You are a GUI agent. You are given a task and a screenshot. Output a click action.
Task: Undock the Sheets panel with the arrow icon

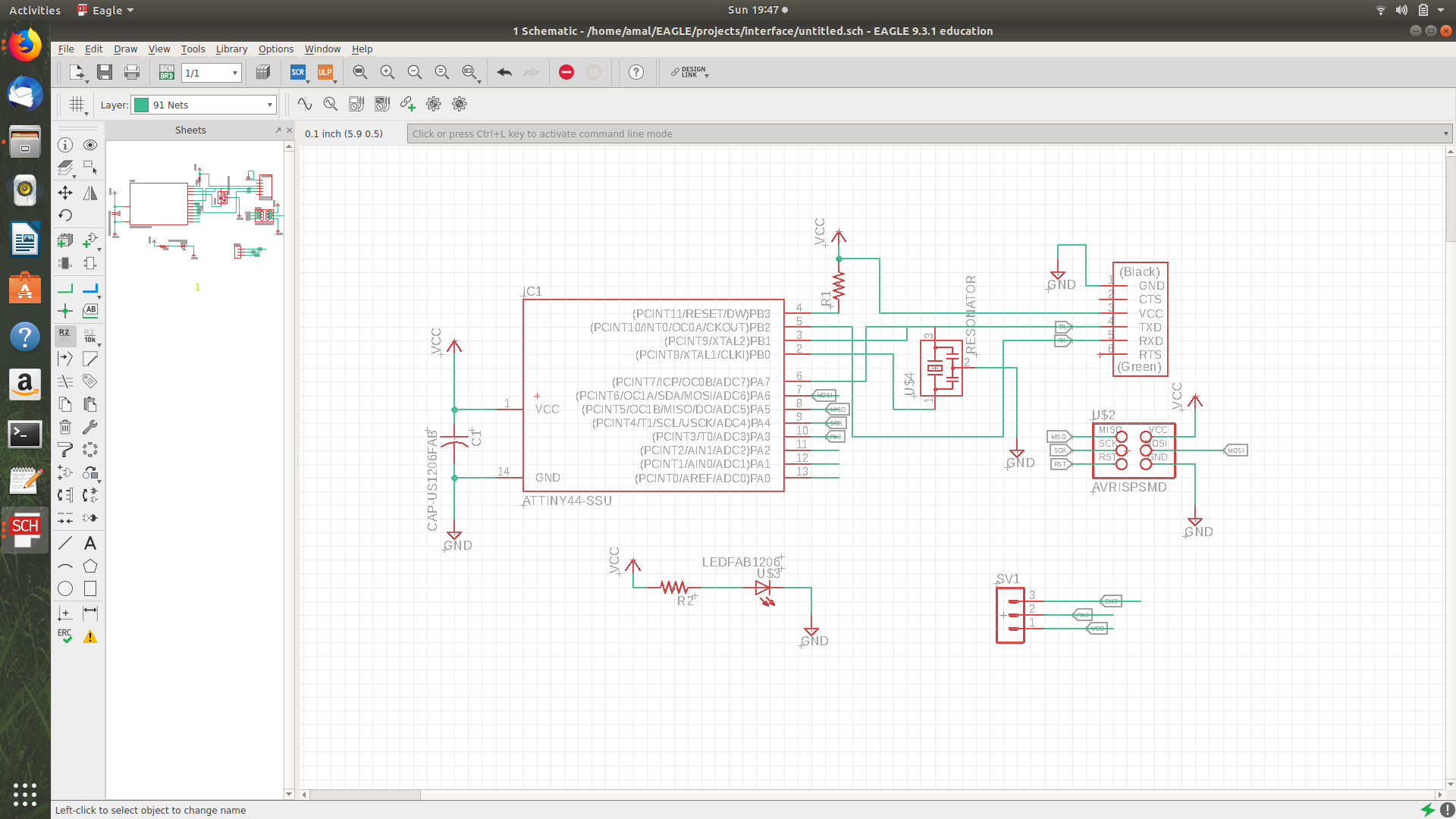[x=278, y=130]
